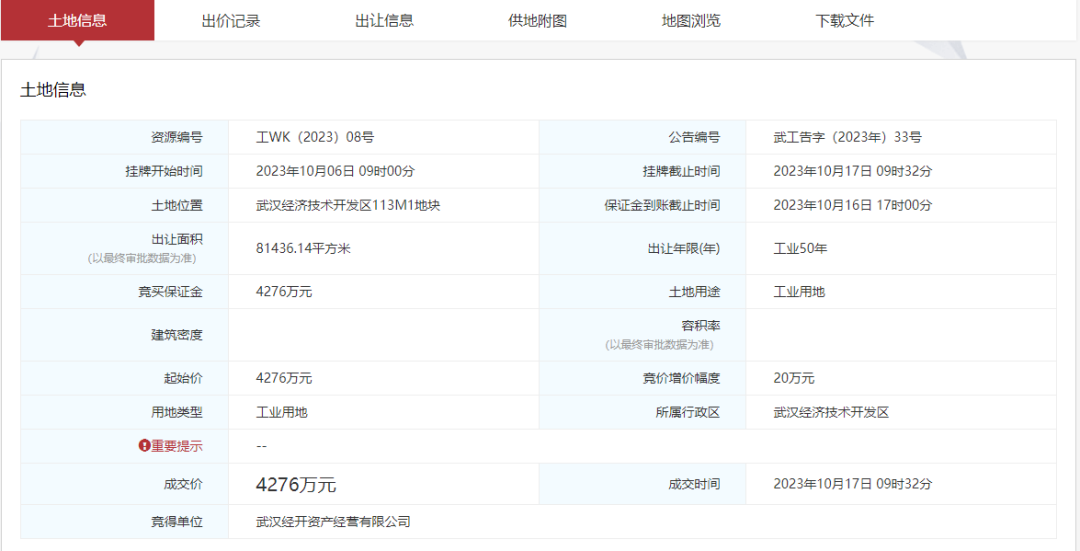Click the 竞买保证金 label
This screenshot has width=1080, height=551.
point(171,292)
